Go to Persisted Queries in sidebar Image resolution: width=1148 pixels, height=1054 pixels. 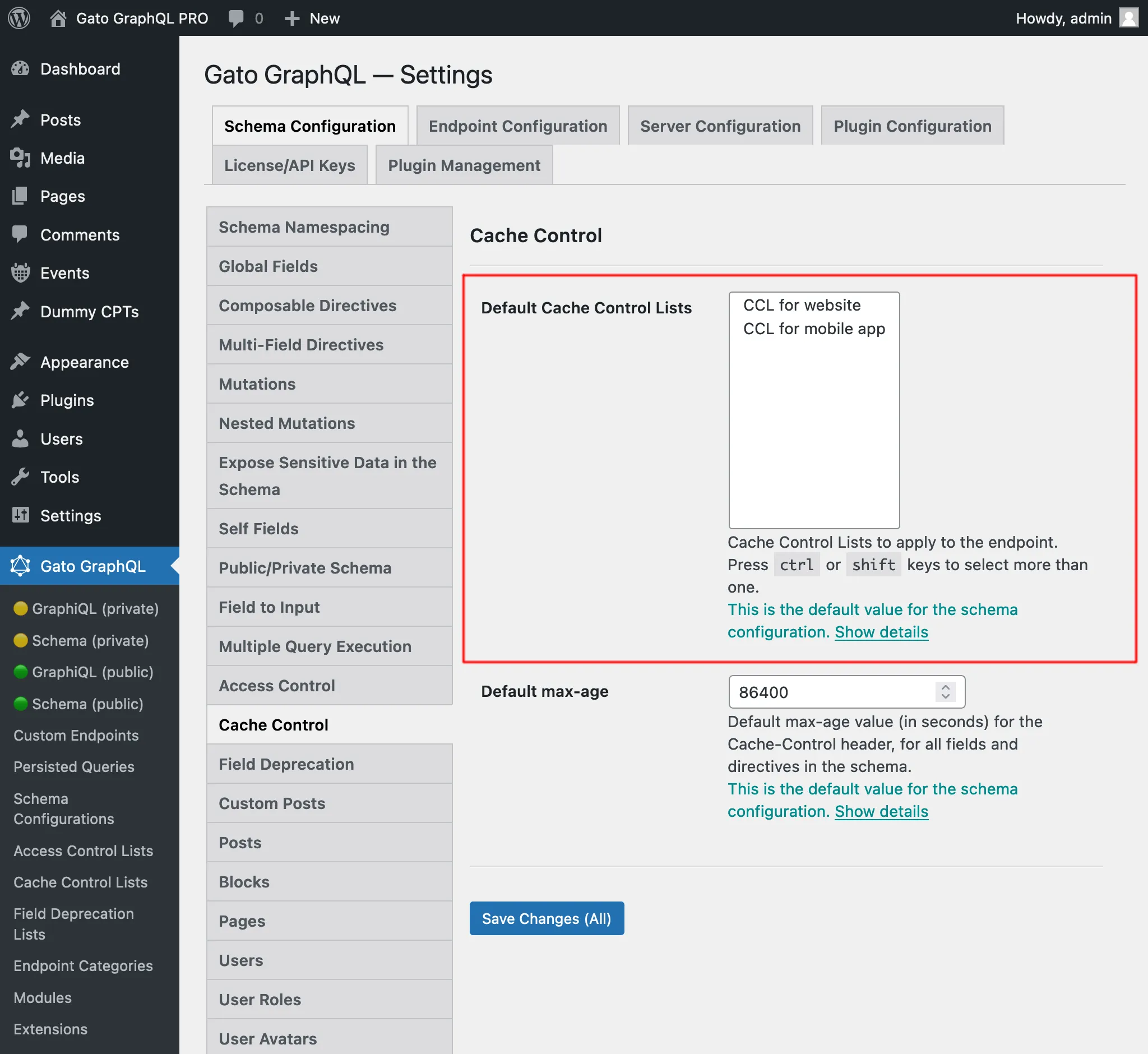pos(74,766)
